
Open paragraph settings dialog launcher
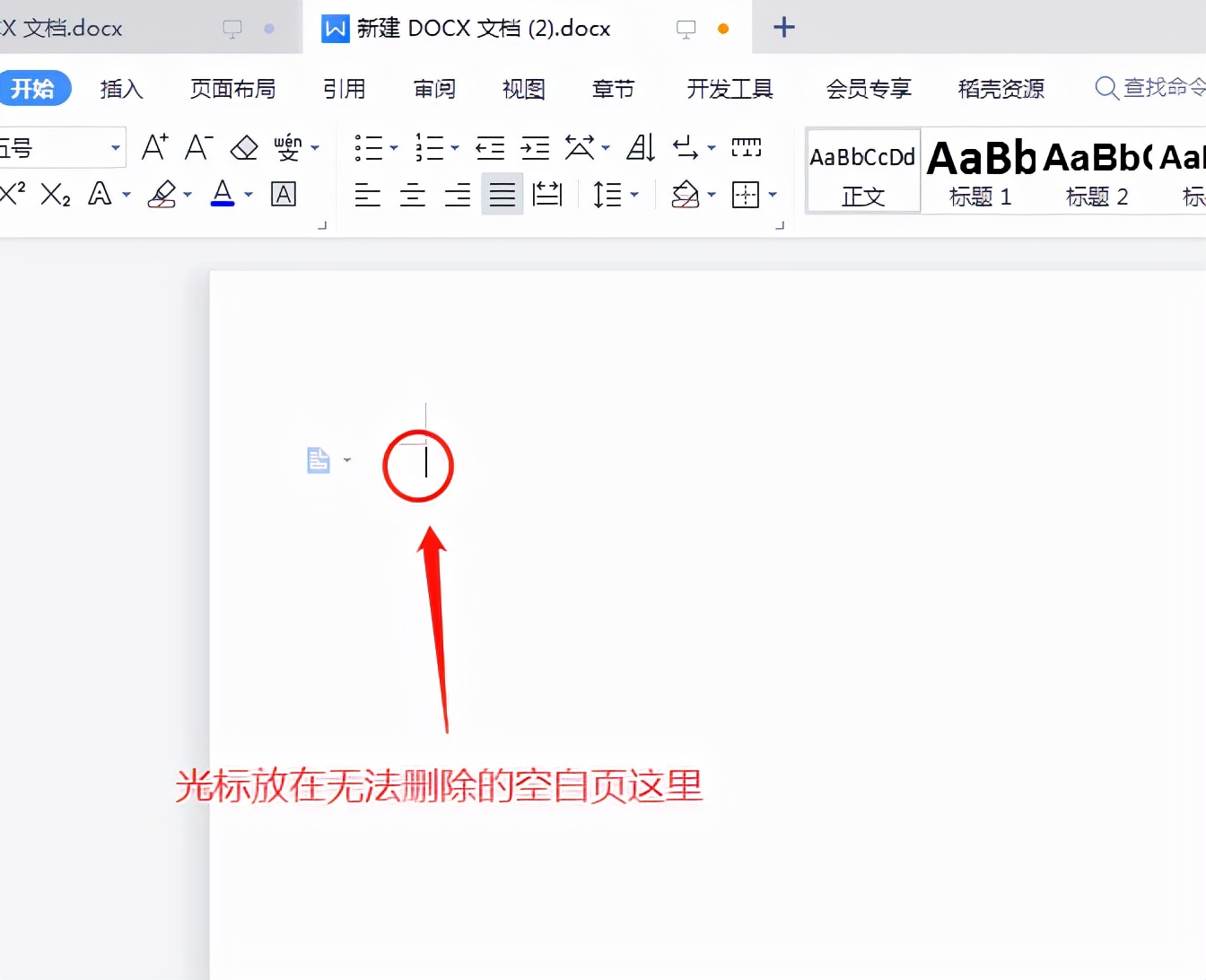point(780,225)
